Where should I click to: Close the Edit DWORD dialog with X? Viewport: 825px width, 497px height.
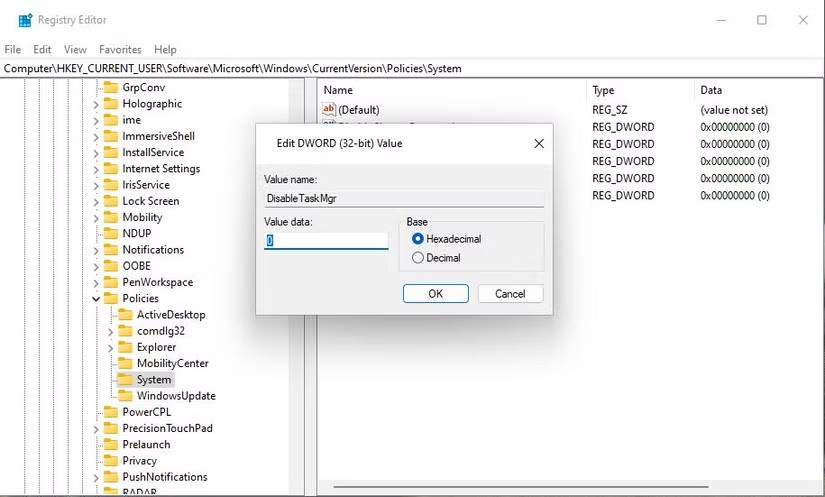point(539,144)
